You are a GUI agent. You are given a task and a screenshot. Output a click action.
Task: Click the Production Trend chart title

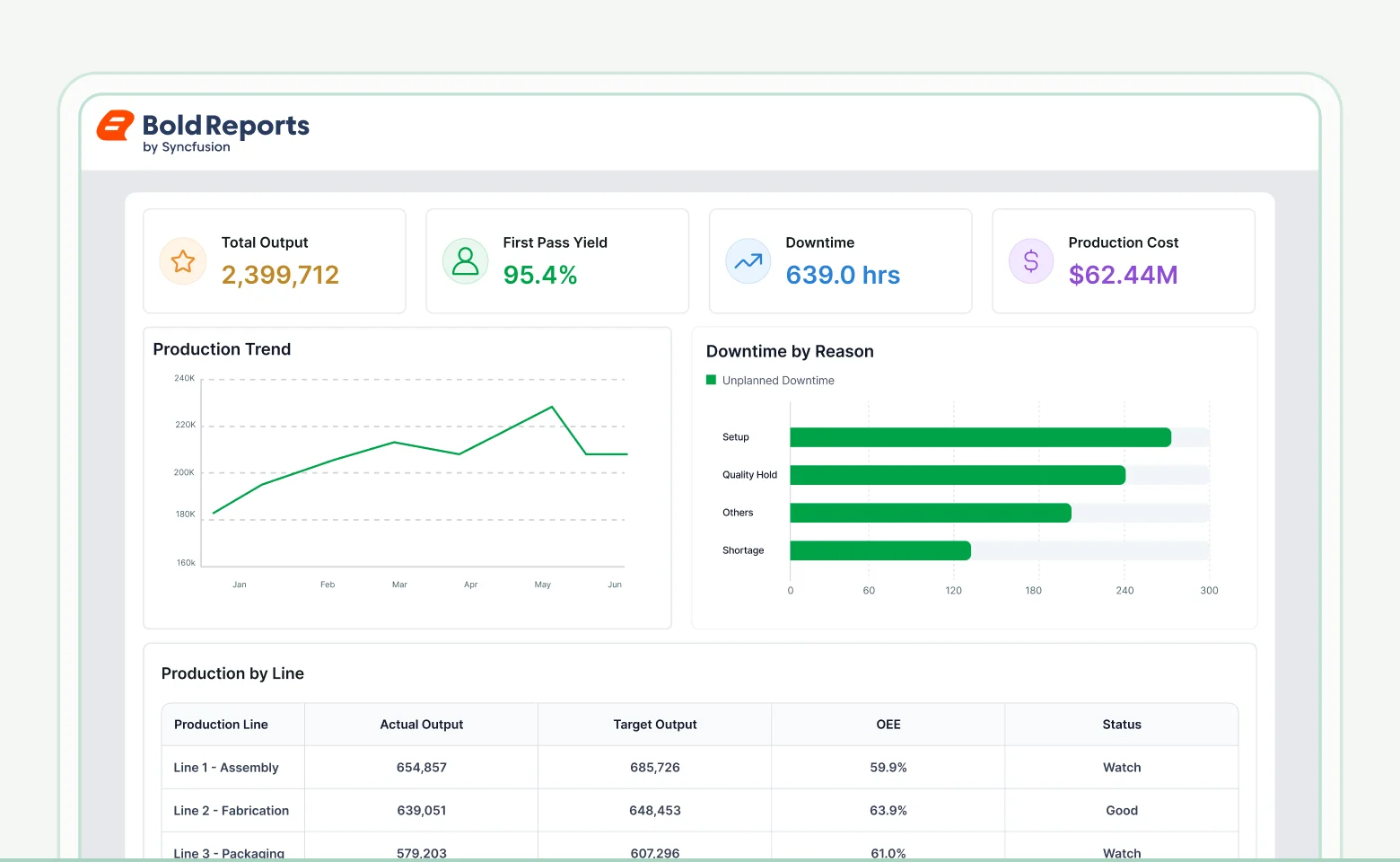(222, 349)
